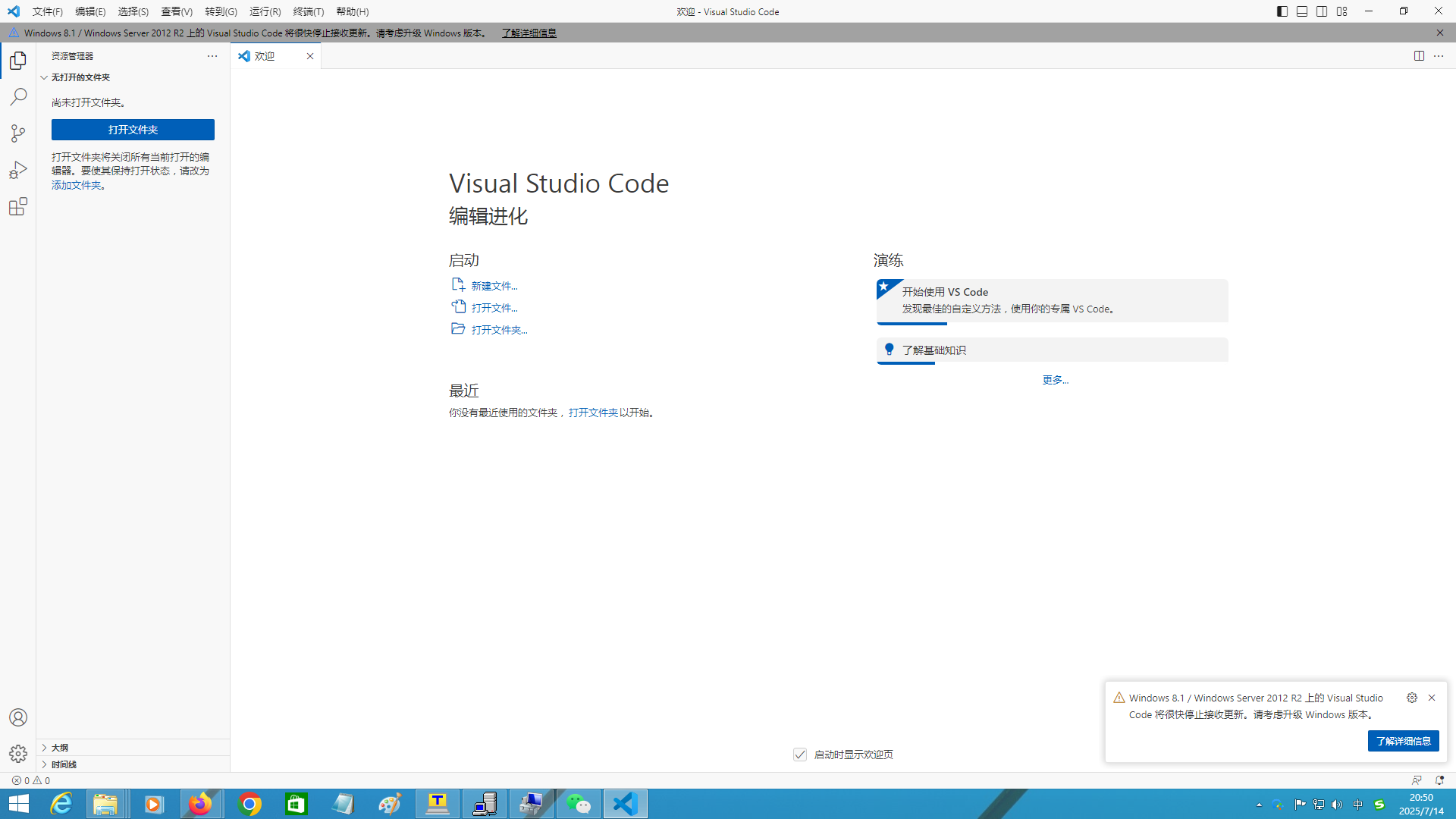Viewport: 1456px width, 819px height.
Task: Open the Accounts menu icon
Action: pos(18,717)
